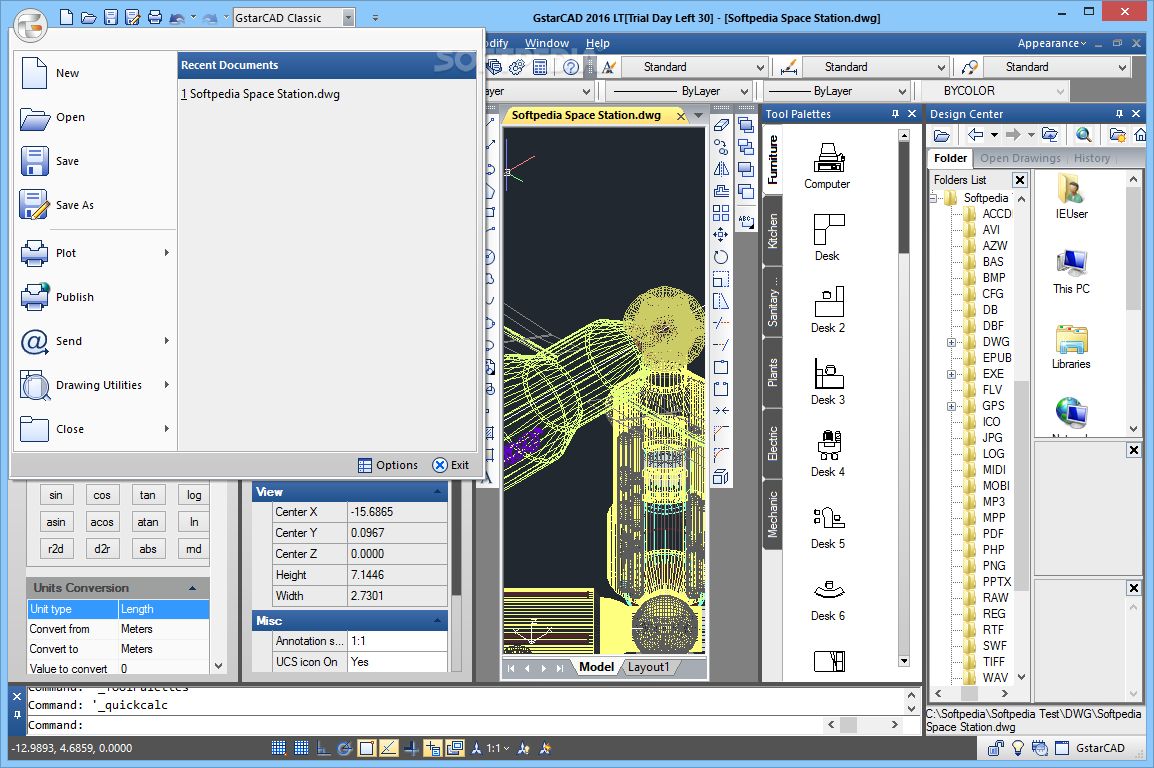The width and height of the screenshot is (1154, 768).
Task: Open Search icon in Design Center
Action: (1083, 135)
